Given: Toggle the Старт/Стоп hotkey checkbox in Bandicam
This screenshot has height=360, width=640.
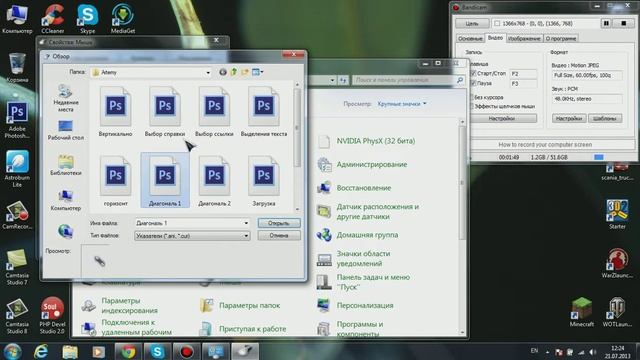Looking at the screenshot, I should (473, 73).
